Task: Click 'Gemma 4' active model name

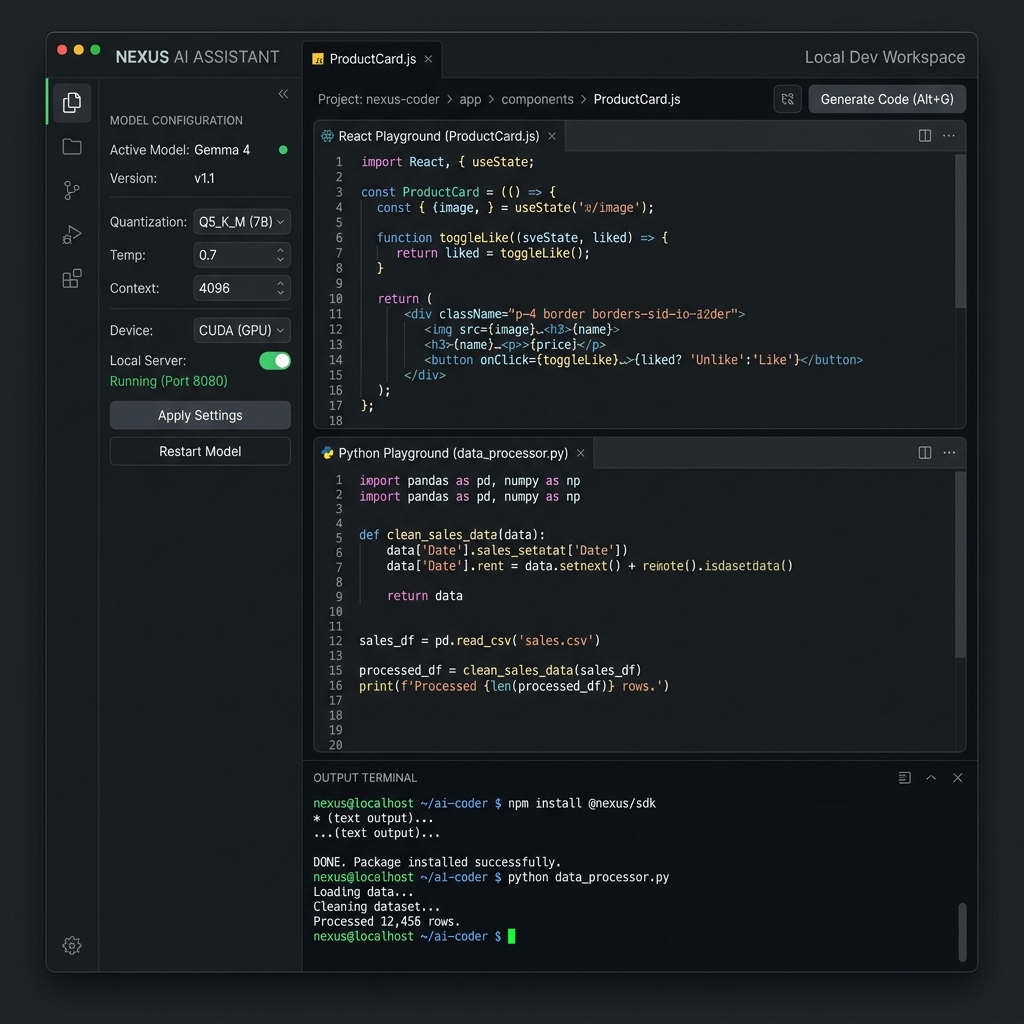Action: [222, 150]
